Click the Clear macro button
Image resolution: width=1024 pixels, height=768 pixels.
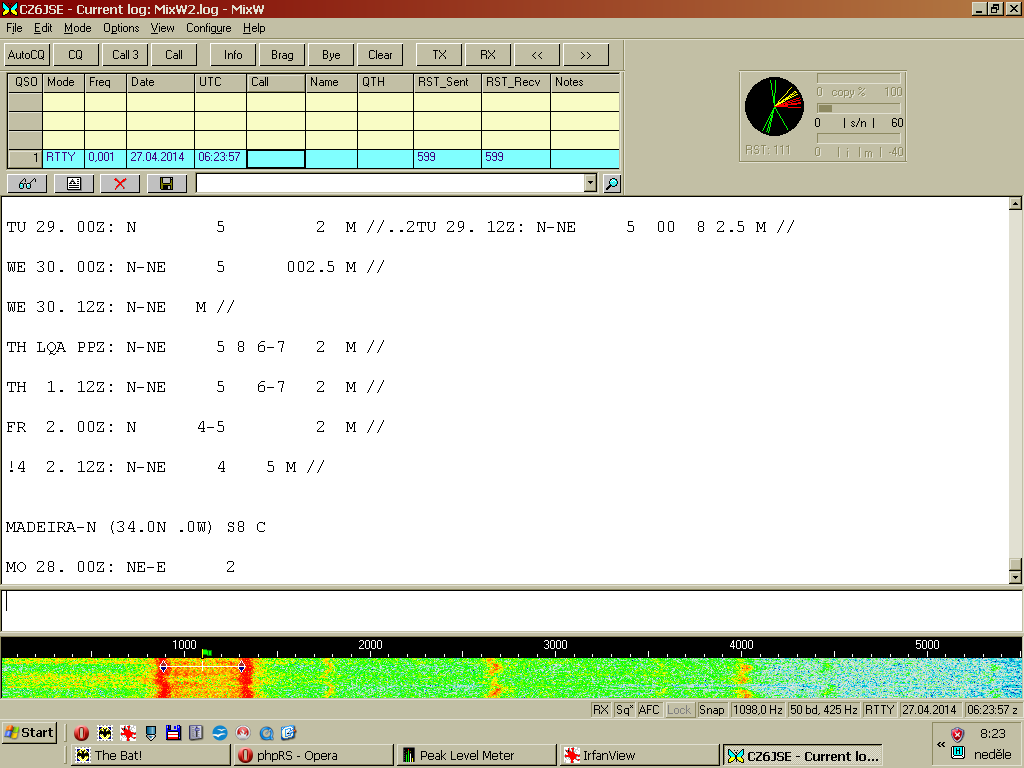click(380, 55)
